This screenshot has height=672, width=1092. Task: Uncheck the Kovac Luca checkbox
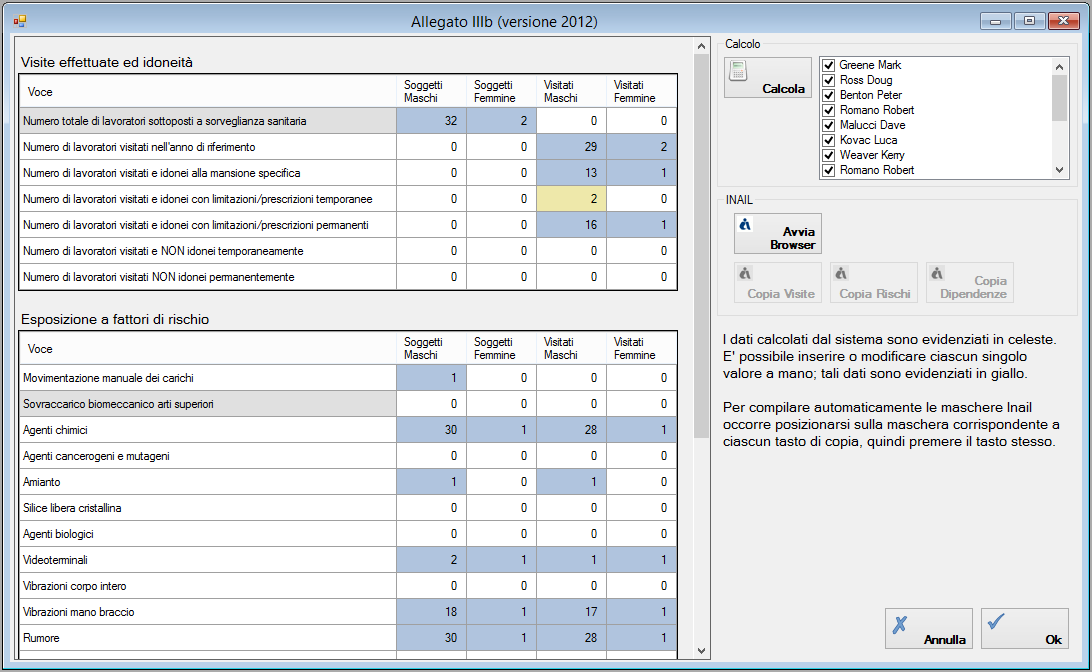(829, 141)
